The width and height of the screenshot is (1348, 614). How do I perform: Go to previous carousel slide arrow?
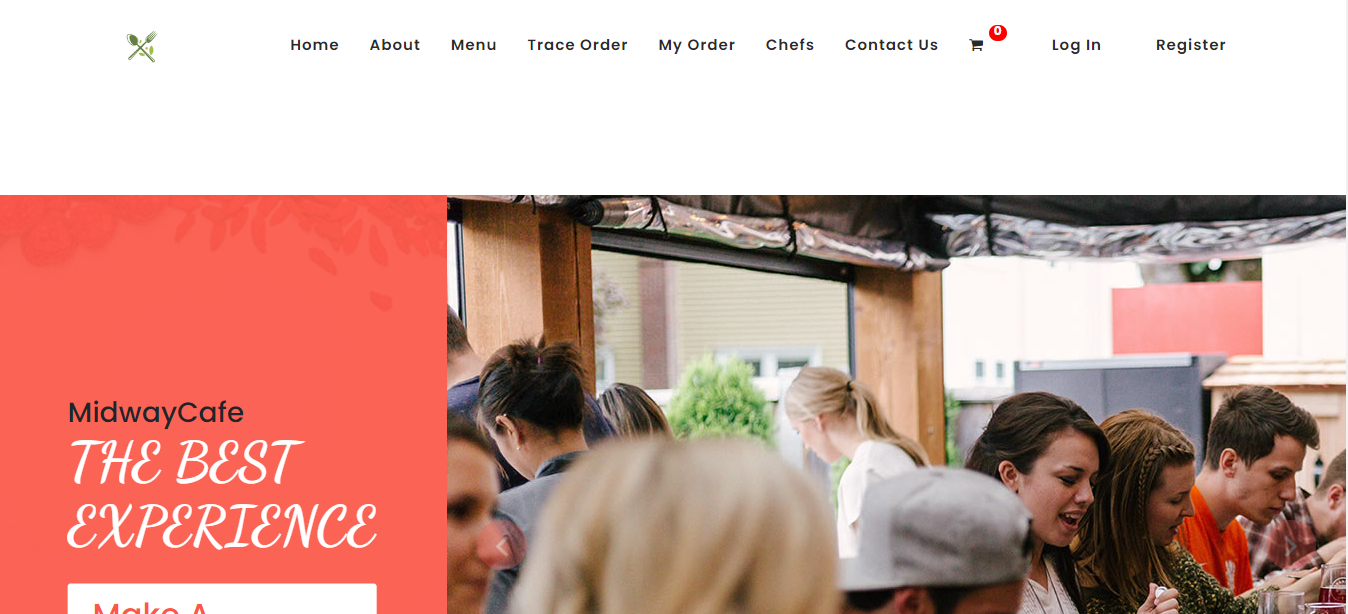(x=503, y=547)
